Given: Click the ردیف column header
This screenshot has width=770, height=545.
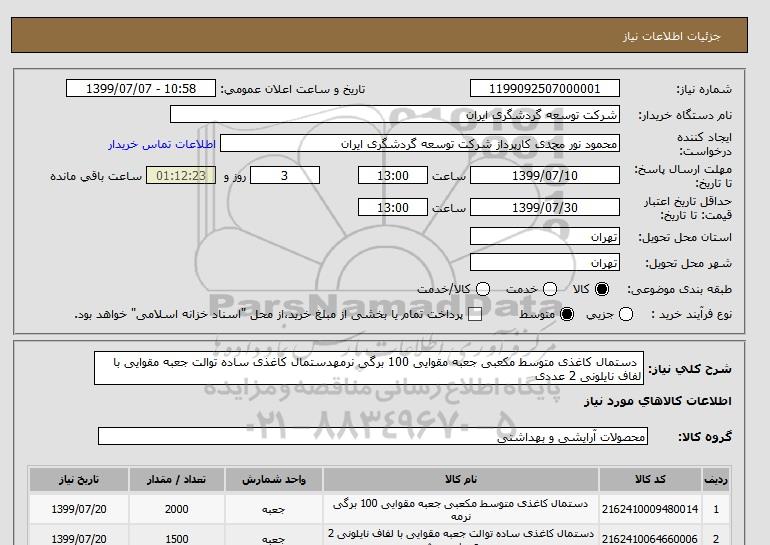Looking at the screenshot, I should [x=715, y=479].
